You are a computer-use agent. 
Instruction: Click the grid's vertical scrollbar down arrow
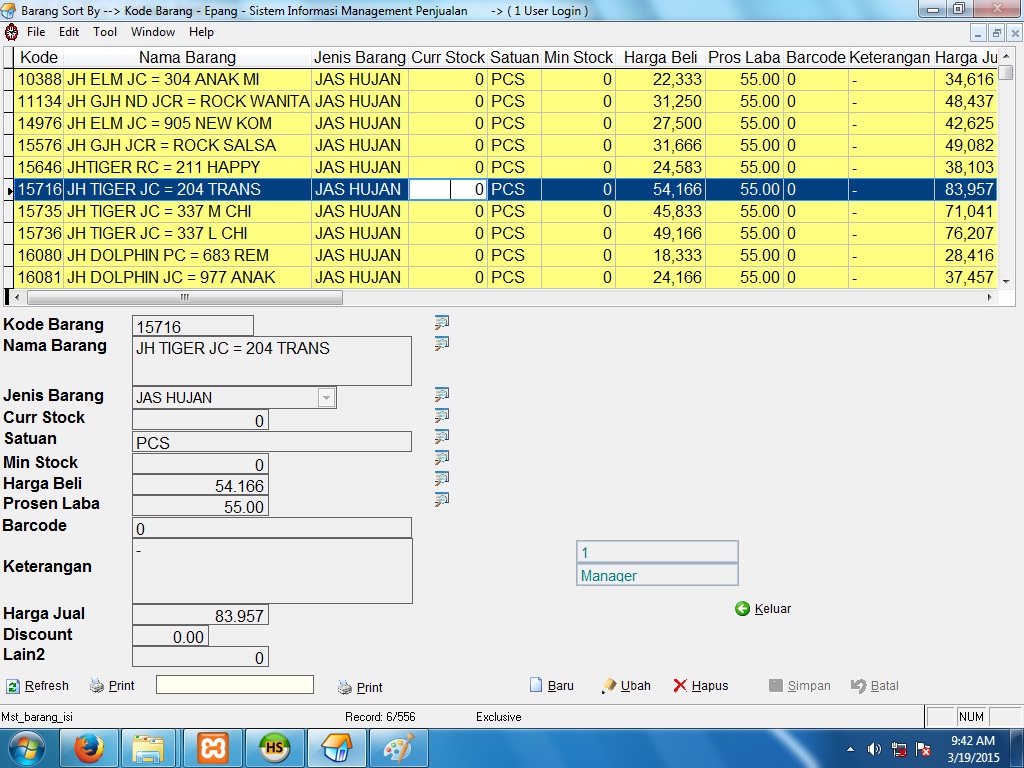point(1006,281)
